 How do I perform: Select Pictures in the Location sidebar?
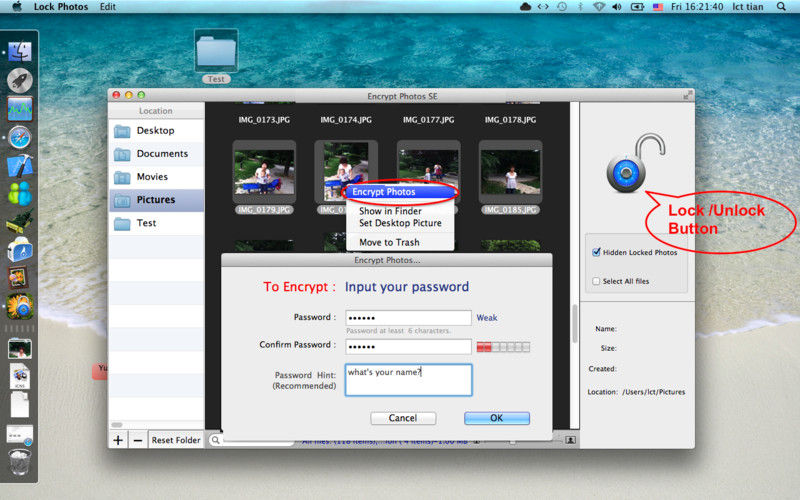click(156, 199)
